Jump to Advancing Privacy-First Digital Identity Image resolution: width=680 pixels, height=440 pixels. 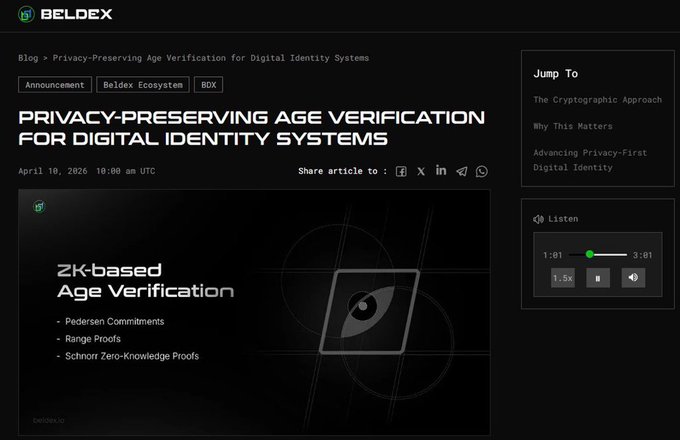coord(590,160)
